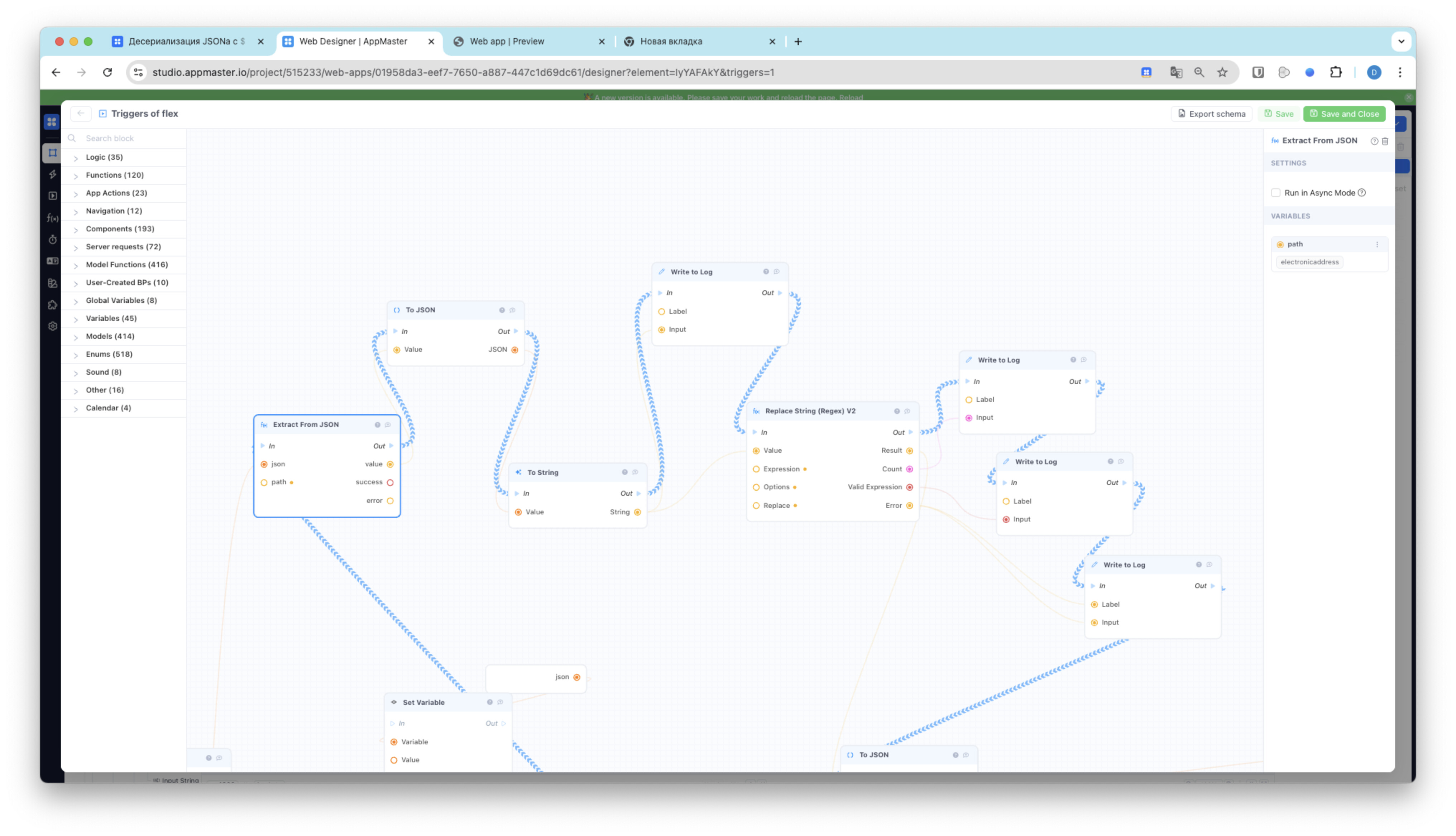Click the translate page icon in address bar
1456x836 pixels.
point(1176,72)
